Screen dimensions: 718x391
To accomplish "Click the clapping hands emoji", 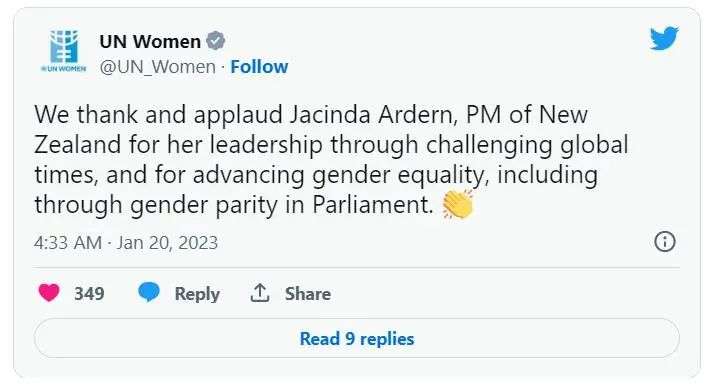I will click(x=457, y=205).
